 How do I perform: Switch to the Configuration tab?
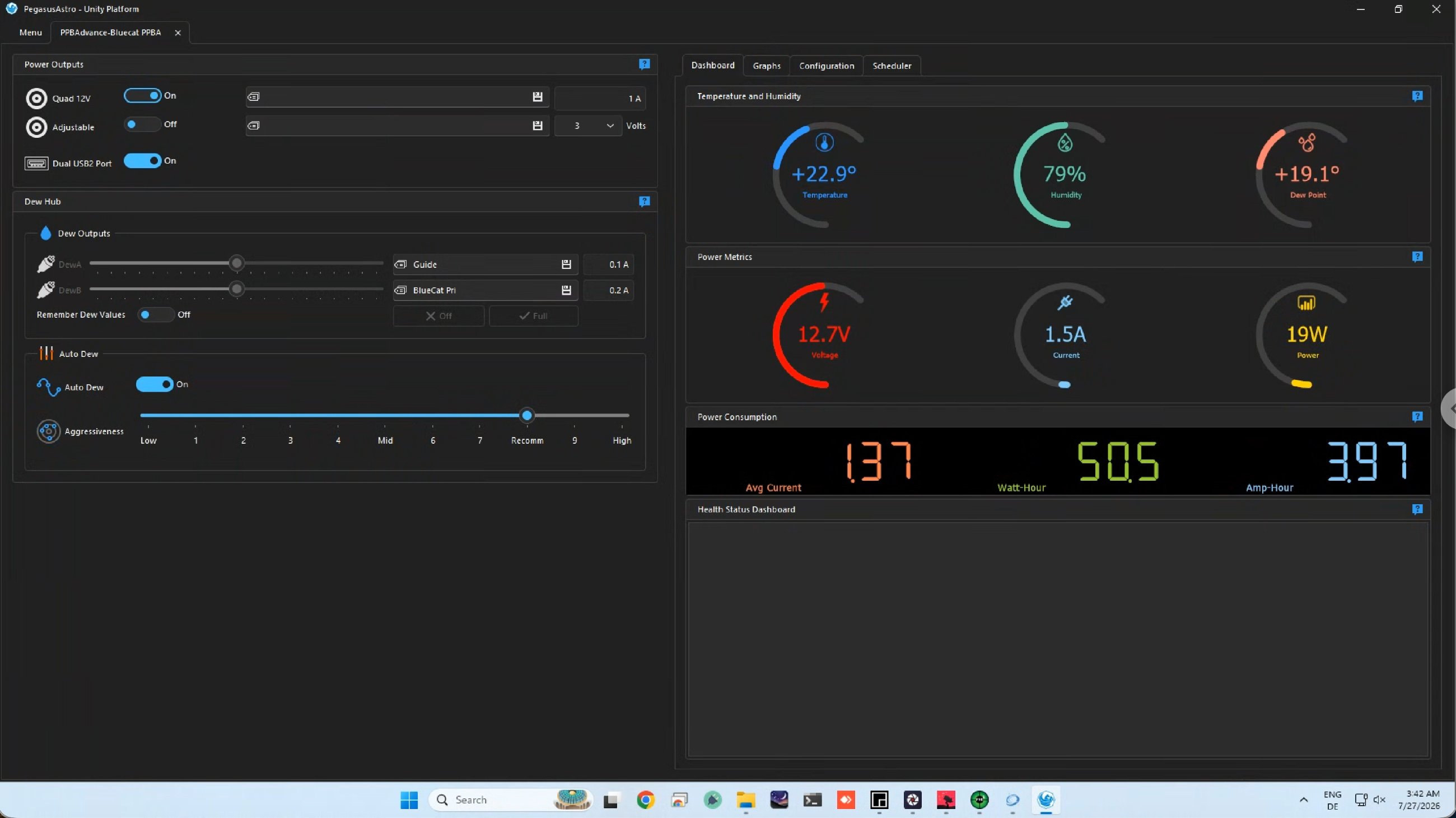coord(827,66)
